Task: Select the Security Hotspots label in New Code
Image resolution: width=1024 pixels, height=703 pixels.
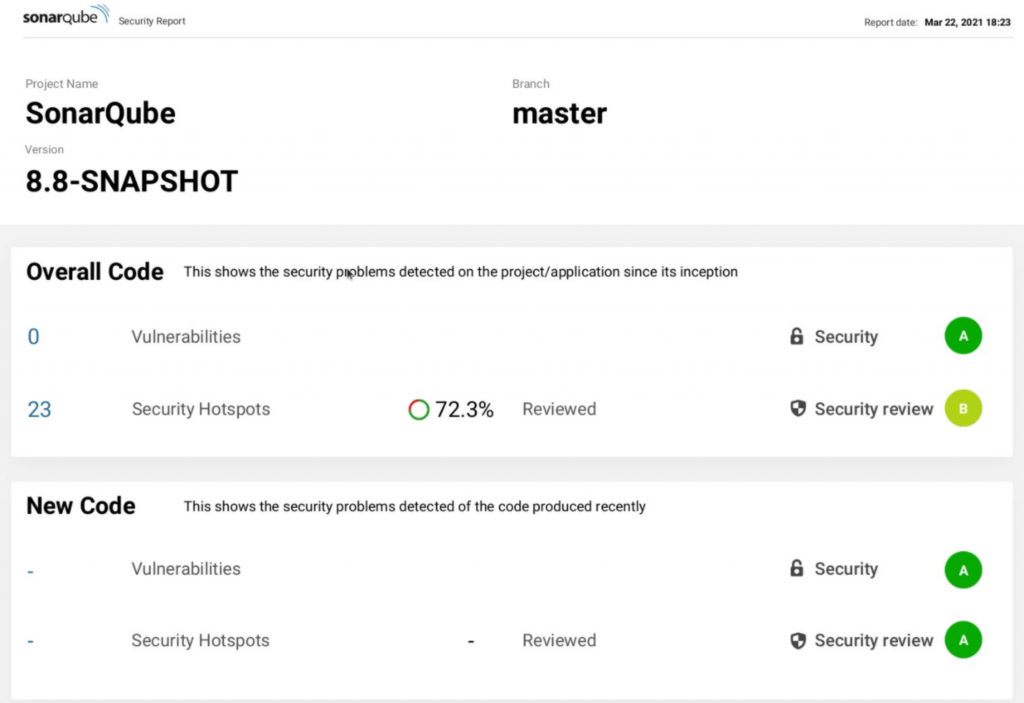Action: point(200,640)
